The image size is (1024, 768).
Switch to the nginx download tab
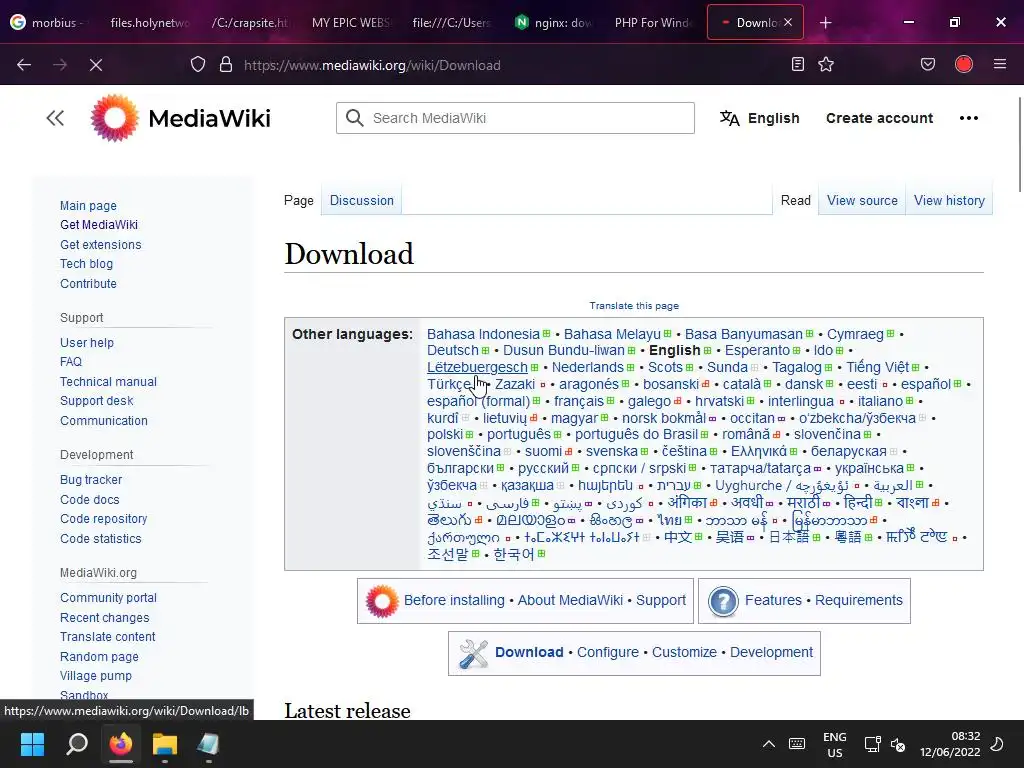pos(554,23)
